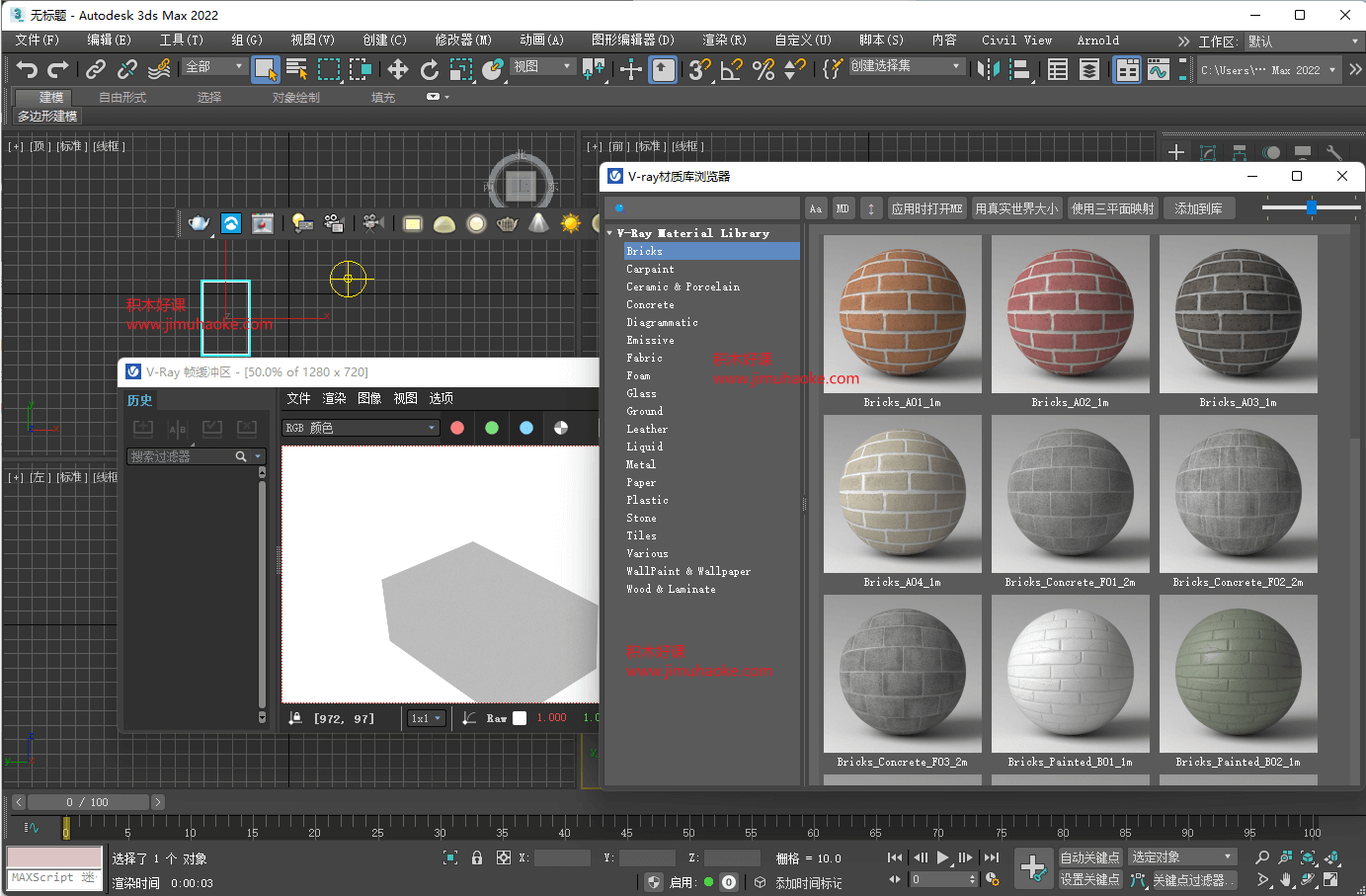Open the Layer Explorer icon
Screen dimensions: 1366x896
[x=1088, y=69]
